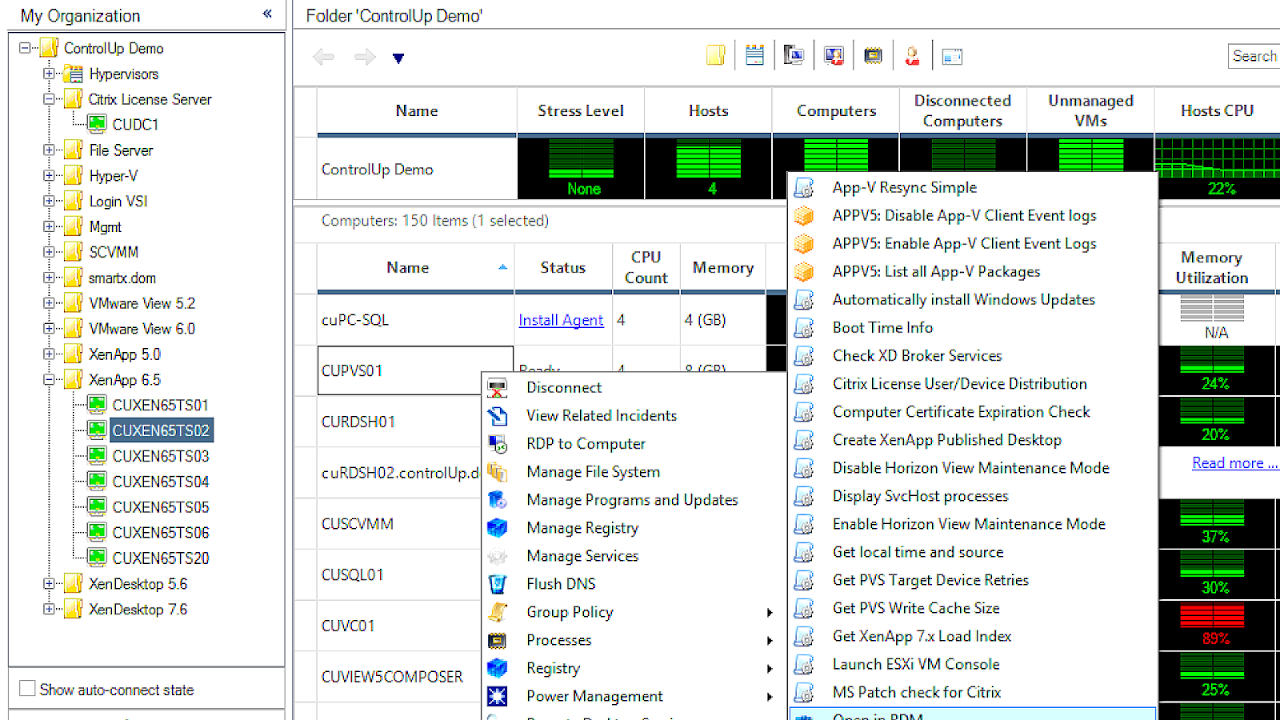Click the Stress Level None indicator
Screen dimensions: 1280x720
[582, 169]
